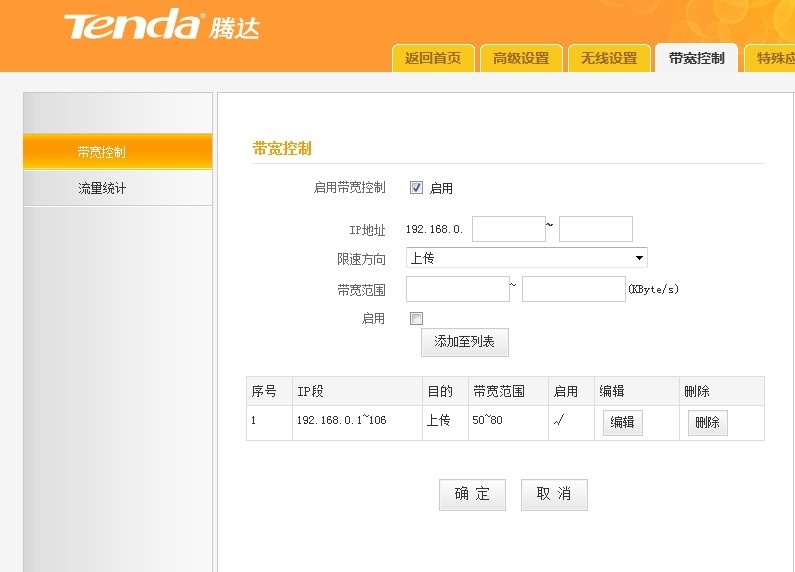
Task: Click 编辑 button for rule 1
Action: (623, 422)
